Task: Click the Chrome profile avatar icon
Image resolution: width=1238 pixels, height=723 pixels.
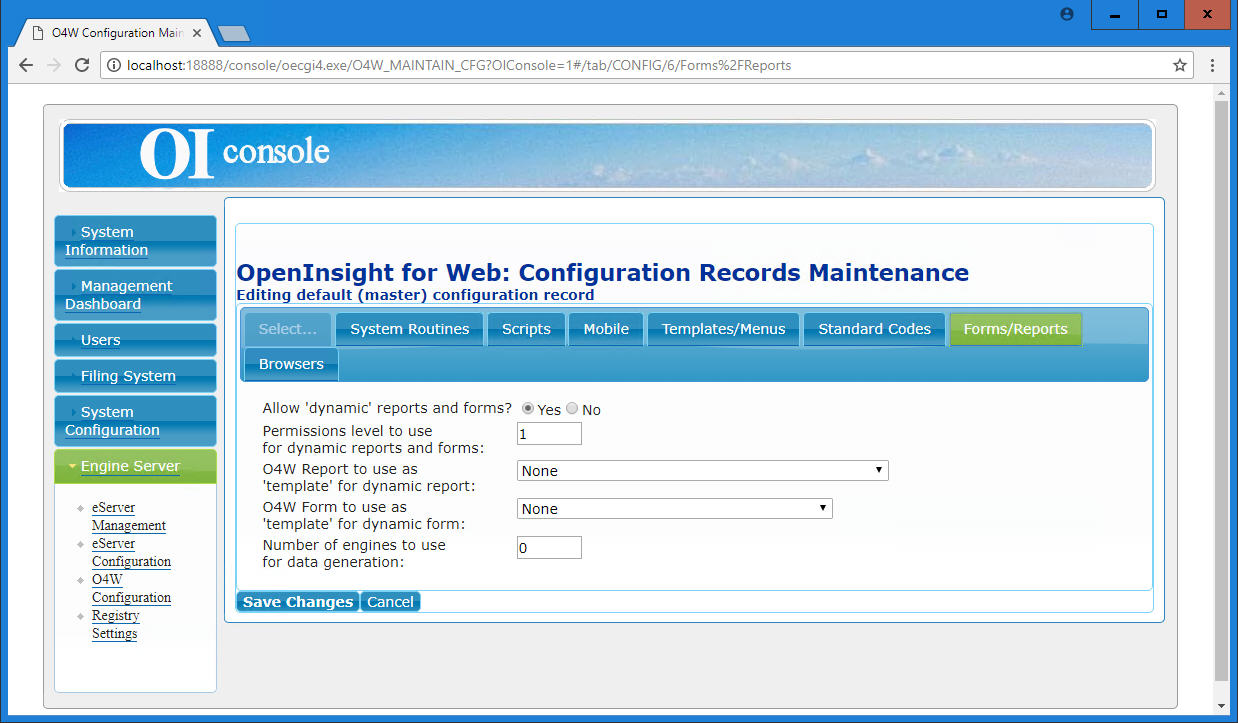Action: click(x=1067, y=15)
